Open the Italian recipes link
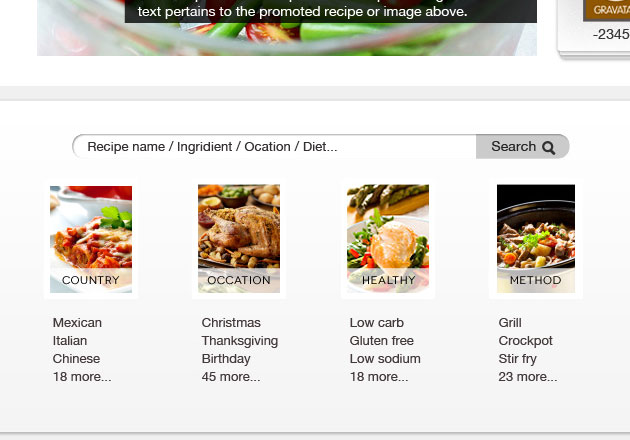Screen dimensions: 630x440 (70, 341)
